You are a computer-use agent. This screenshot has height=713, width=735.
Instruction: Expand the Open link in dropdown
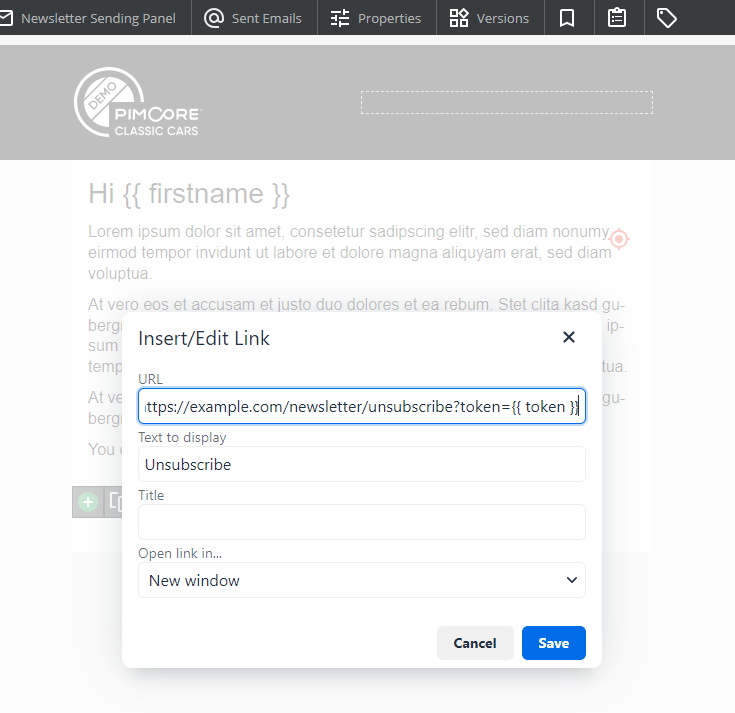(361, 580)
